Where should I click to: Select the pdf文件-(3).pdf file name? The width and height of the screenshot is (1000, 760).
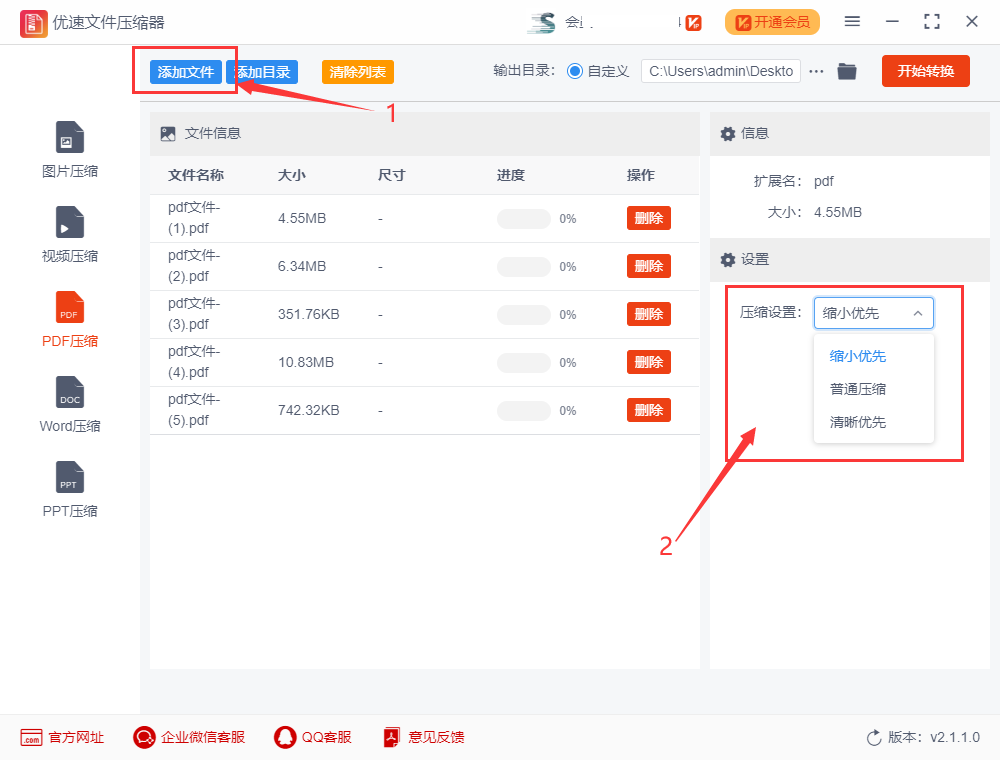(x=194, y=314)
